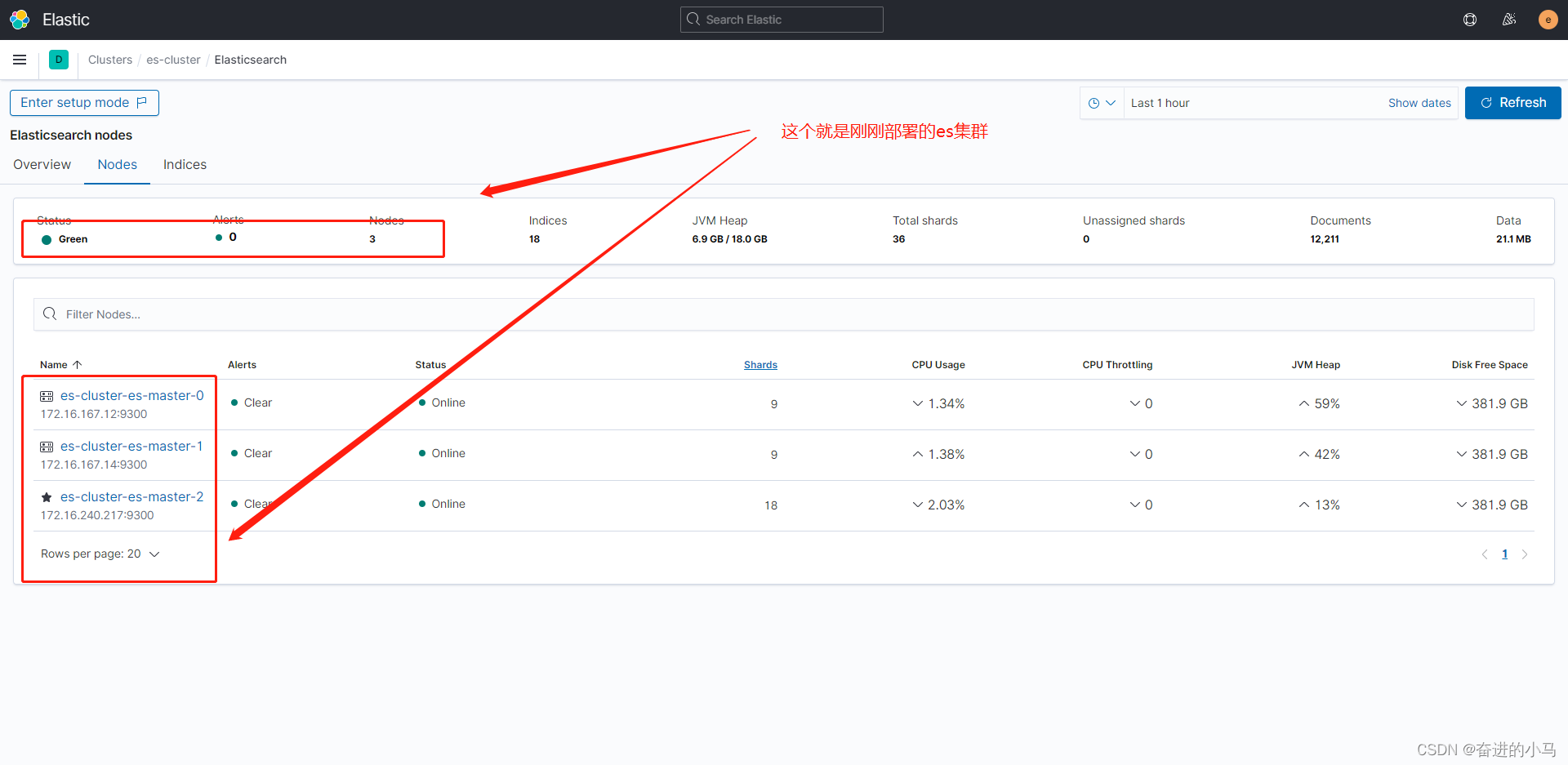This screenshot has height=765, width=1568.
Task: Switch to the Indices tab
Action: pyautogui.click(x=185, y=164)
